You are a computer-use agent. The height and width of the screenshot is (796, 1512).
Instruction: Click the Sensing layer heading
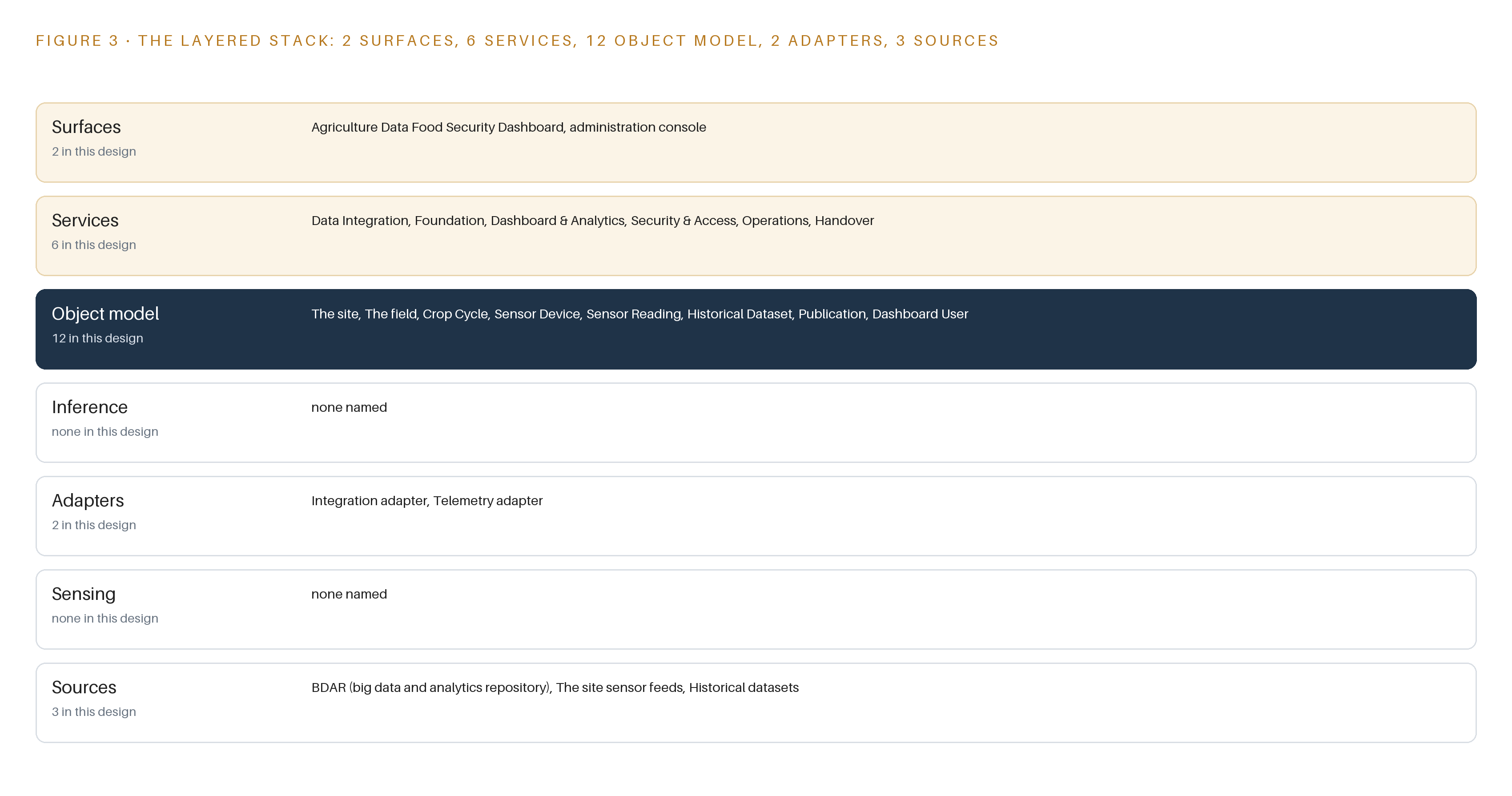83,594
